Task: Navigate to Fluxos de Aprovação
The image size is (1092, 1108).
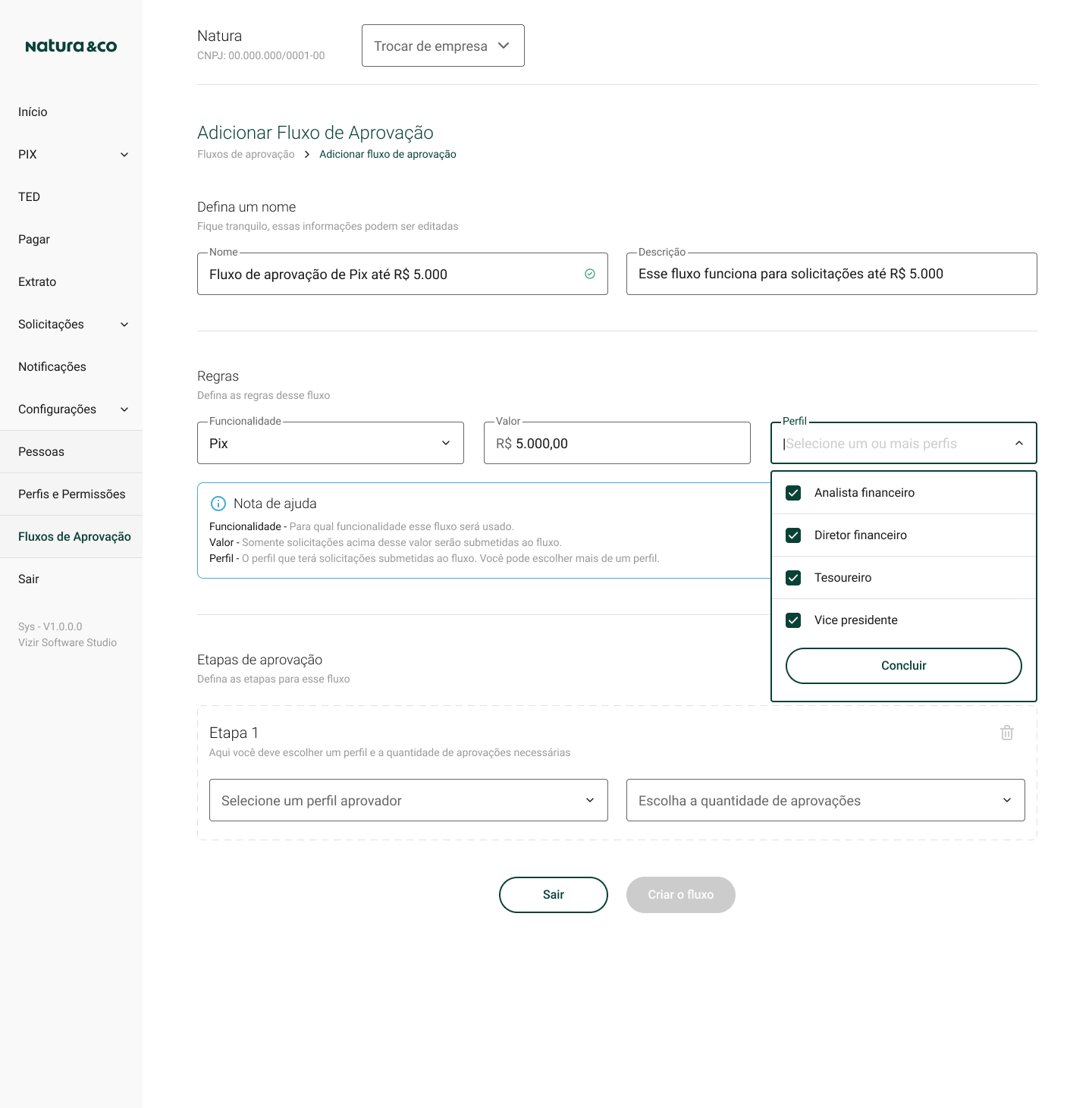Action: (74, 536)
